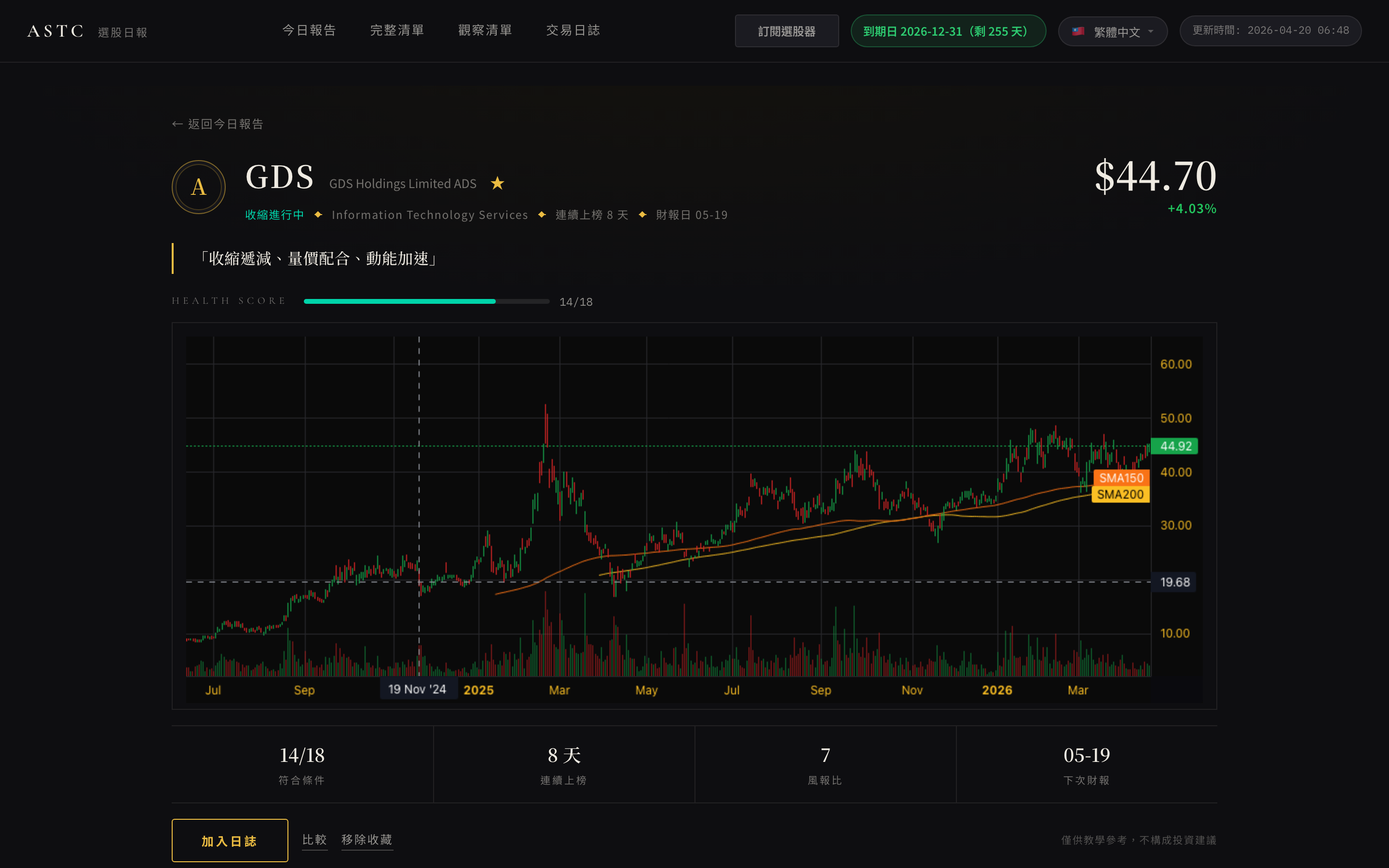Click the 更新時間 2026-04-20 timestamp pill

coord(1270,30)
